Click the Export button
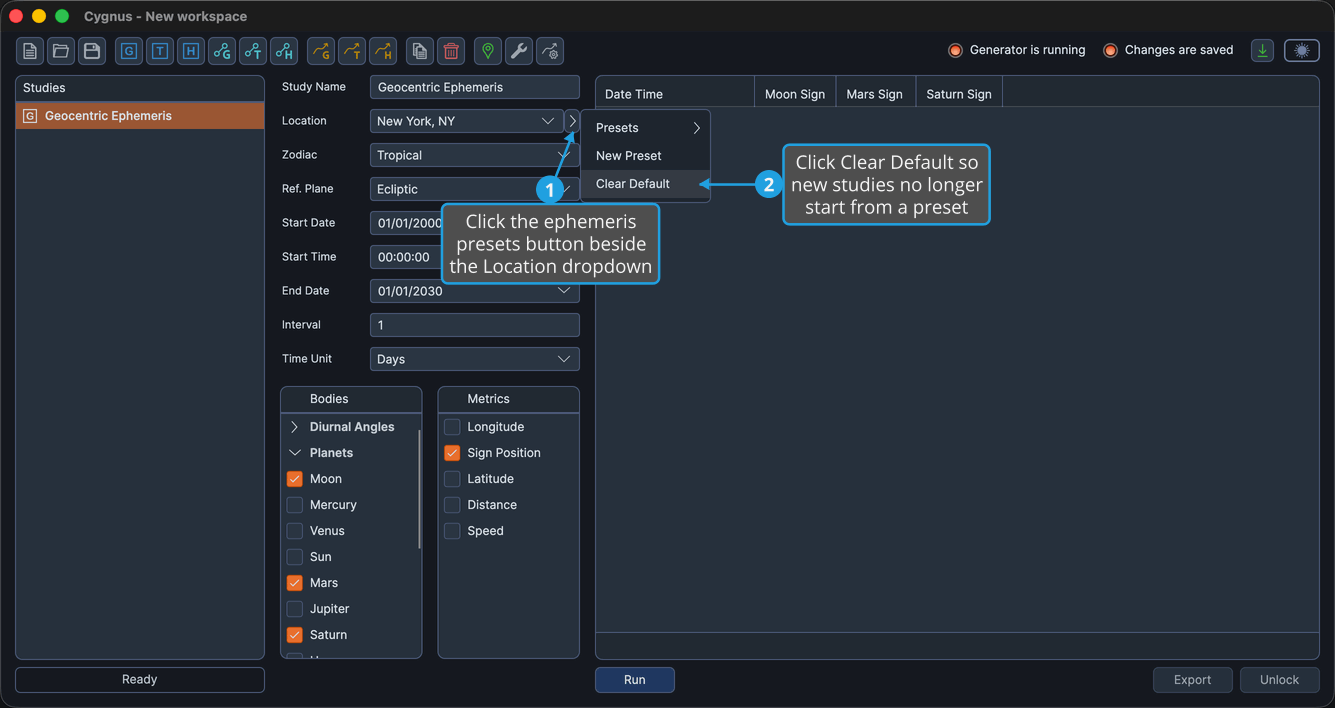The image size is (1335, 708). 1193,680
